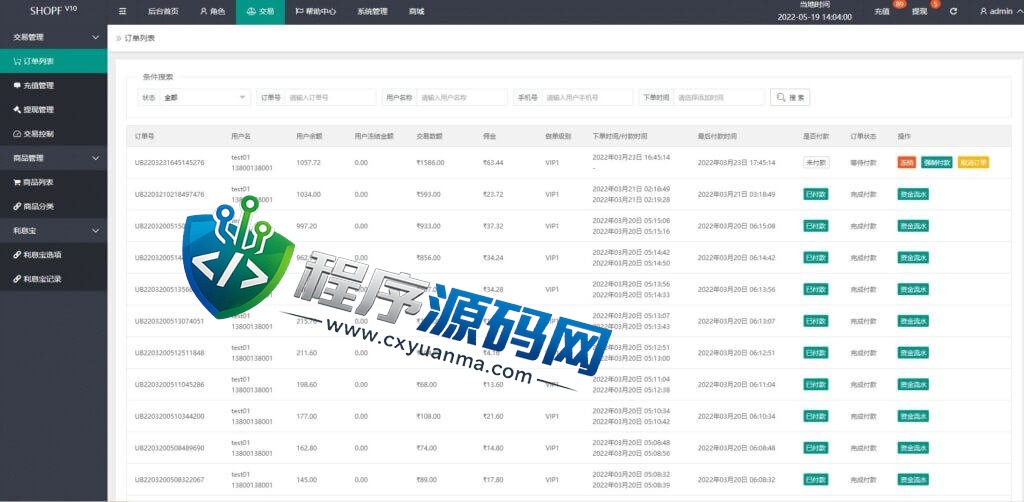Click the chat bubble icon for 充值管理
The height and width of the screenshot is (502, 1024).
(x=17, y=86)
